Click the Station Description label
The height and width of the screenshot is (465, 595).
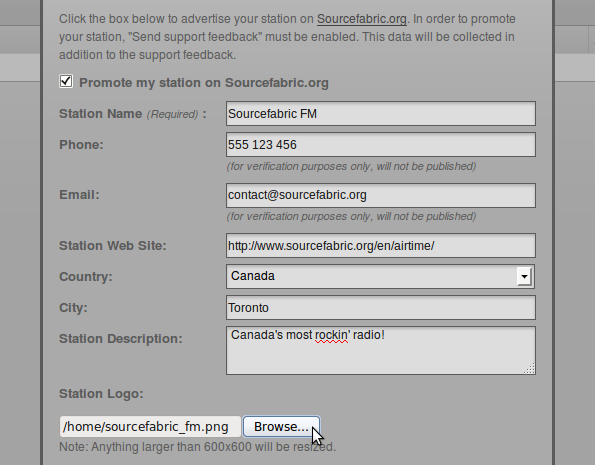[x=121, y=339]
